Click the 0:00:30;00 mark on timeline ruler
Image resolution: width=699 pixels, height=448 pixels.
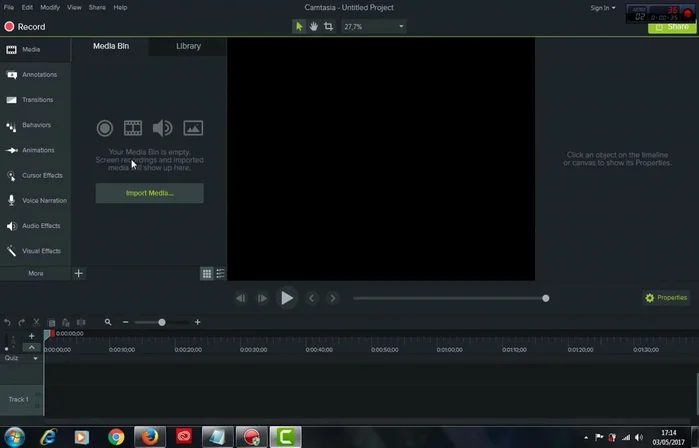253,350
